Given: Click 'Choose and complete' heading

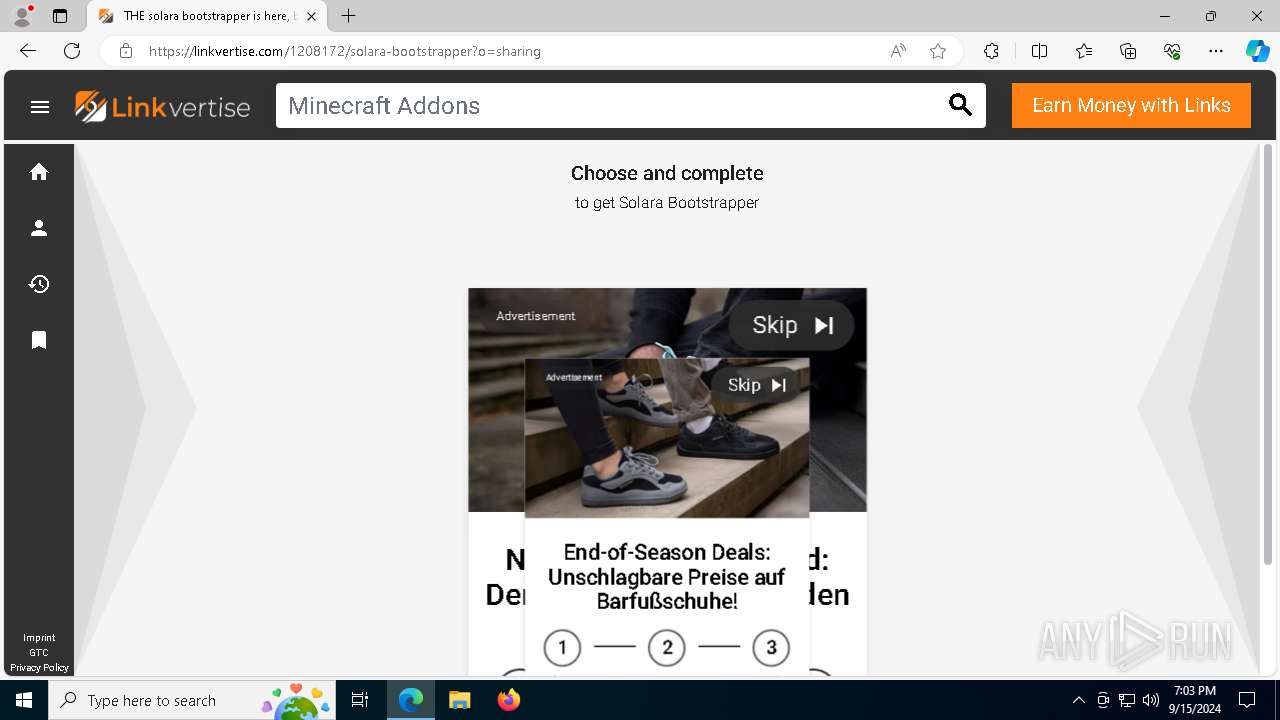Looking at the screenshot, I should 667,173.
